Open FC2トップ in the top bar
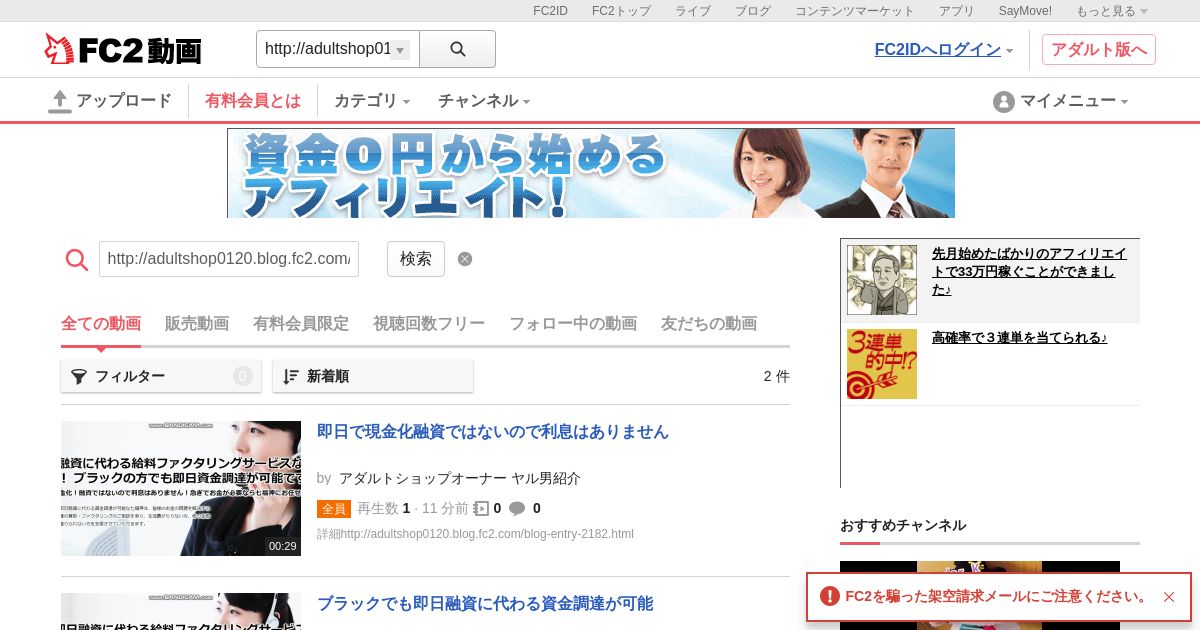 click(x=621, y=11)
